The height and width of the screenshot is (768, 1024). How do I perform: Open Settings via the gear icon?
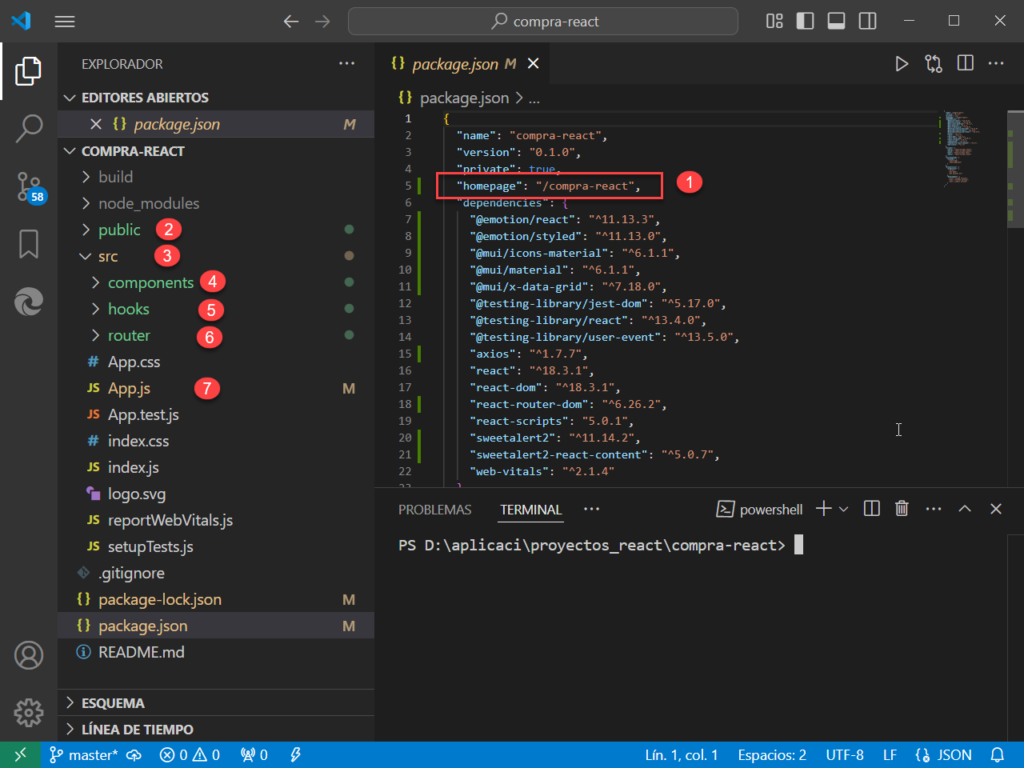tap(28, 713)
